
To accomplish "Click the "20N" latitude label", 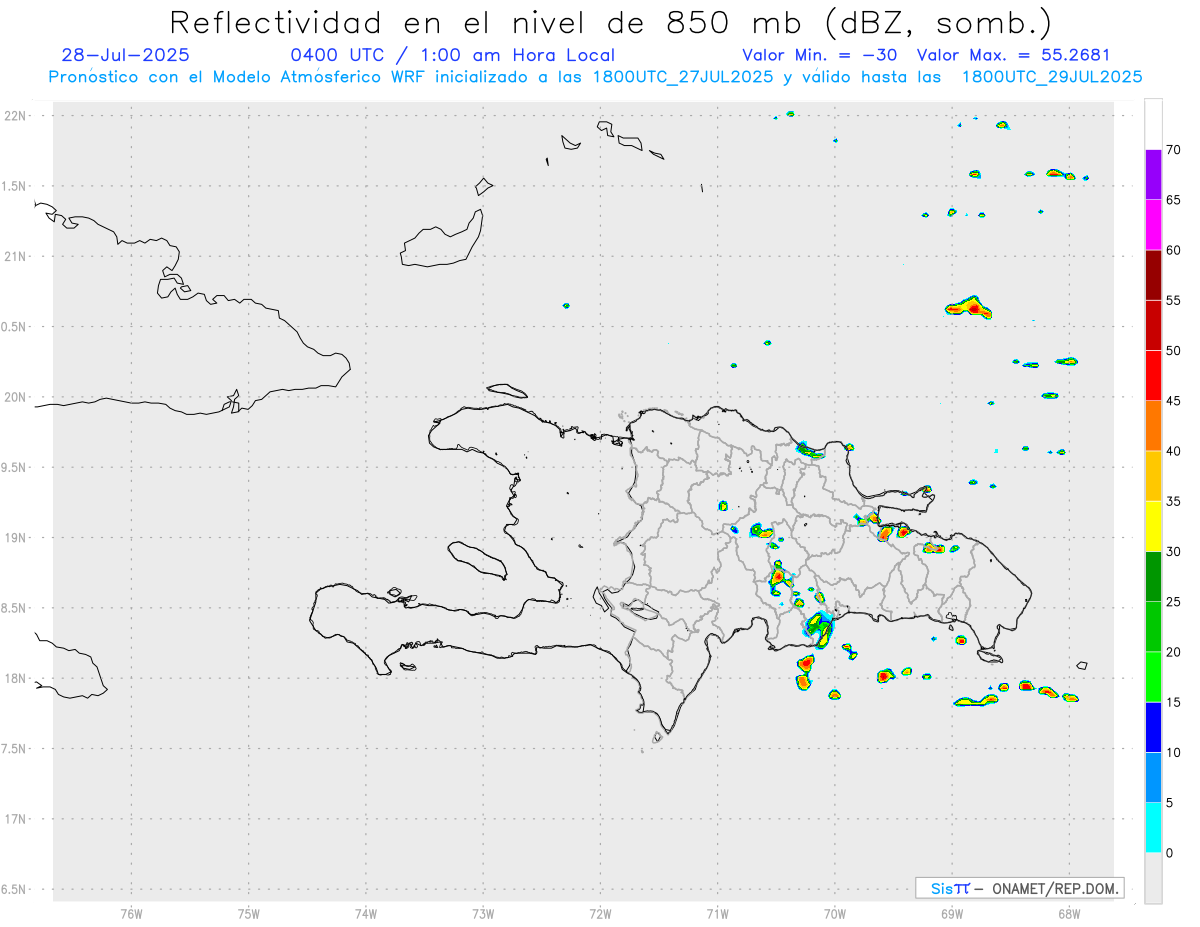I will tap(15, 397).
